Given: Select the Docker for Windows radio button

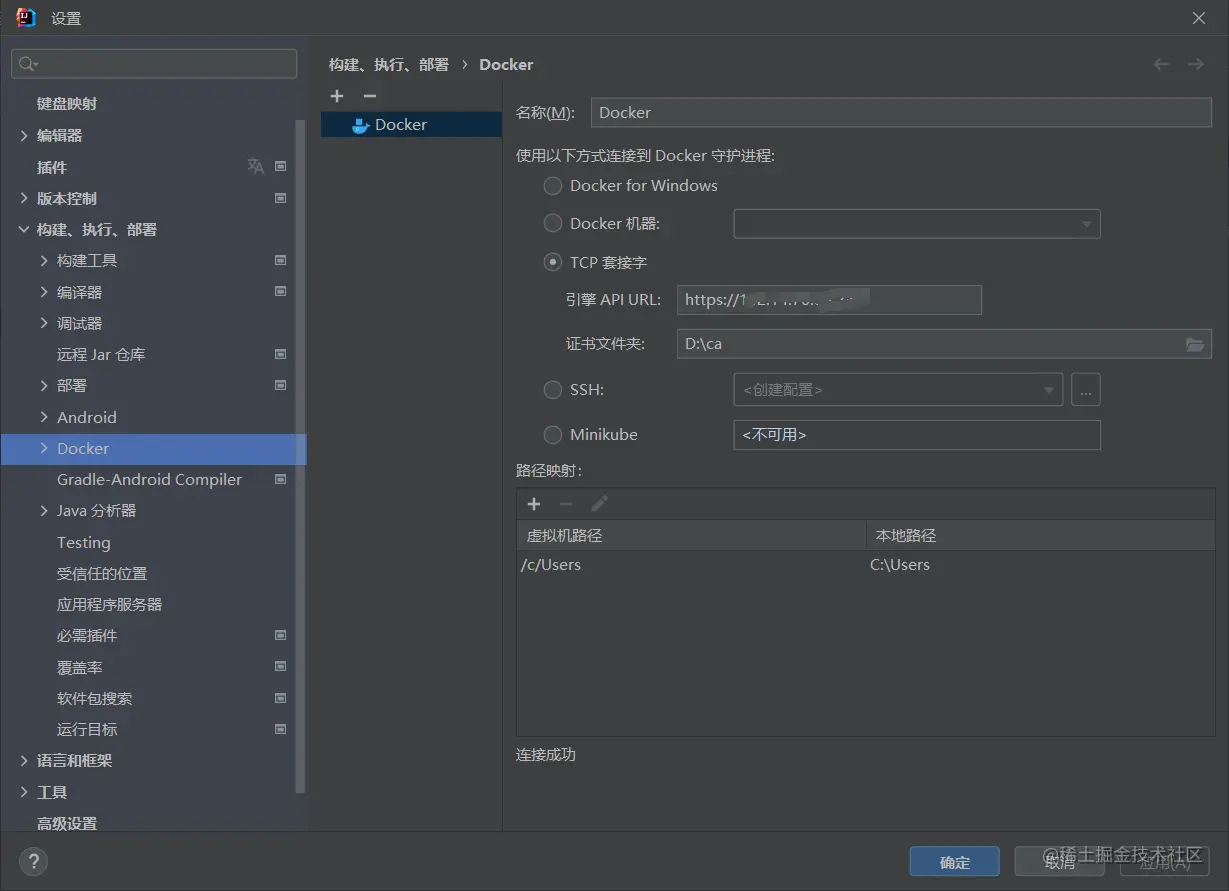Looking at the screenshot, I should click(552, 186).
